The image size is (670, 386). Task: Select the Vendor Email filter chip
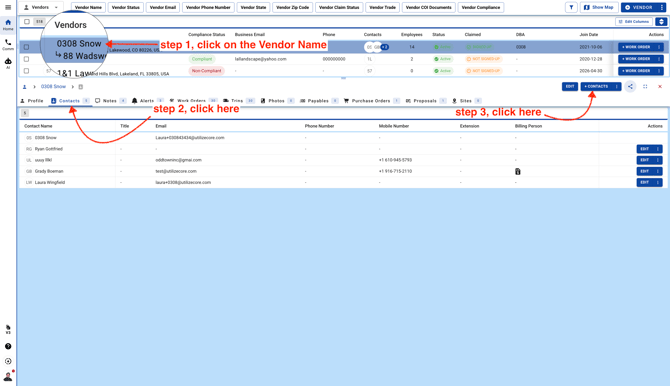(163, 7)
